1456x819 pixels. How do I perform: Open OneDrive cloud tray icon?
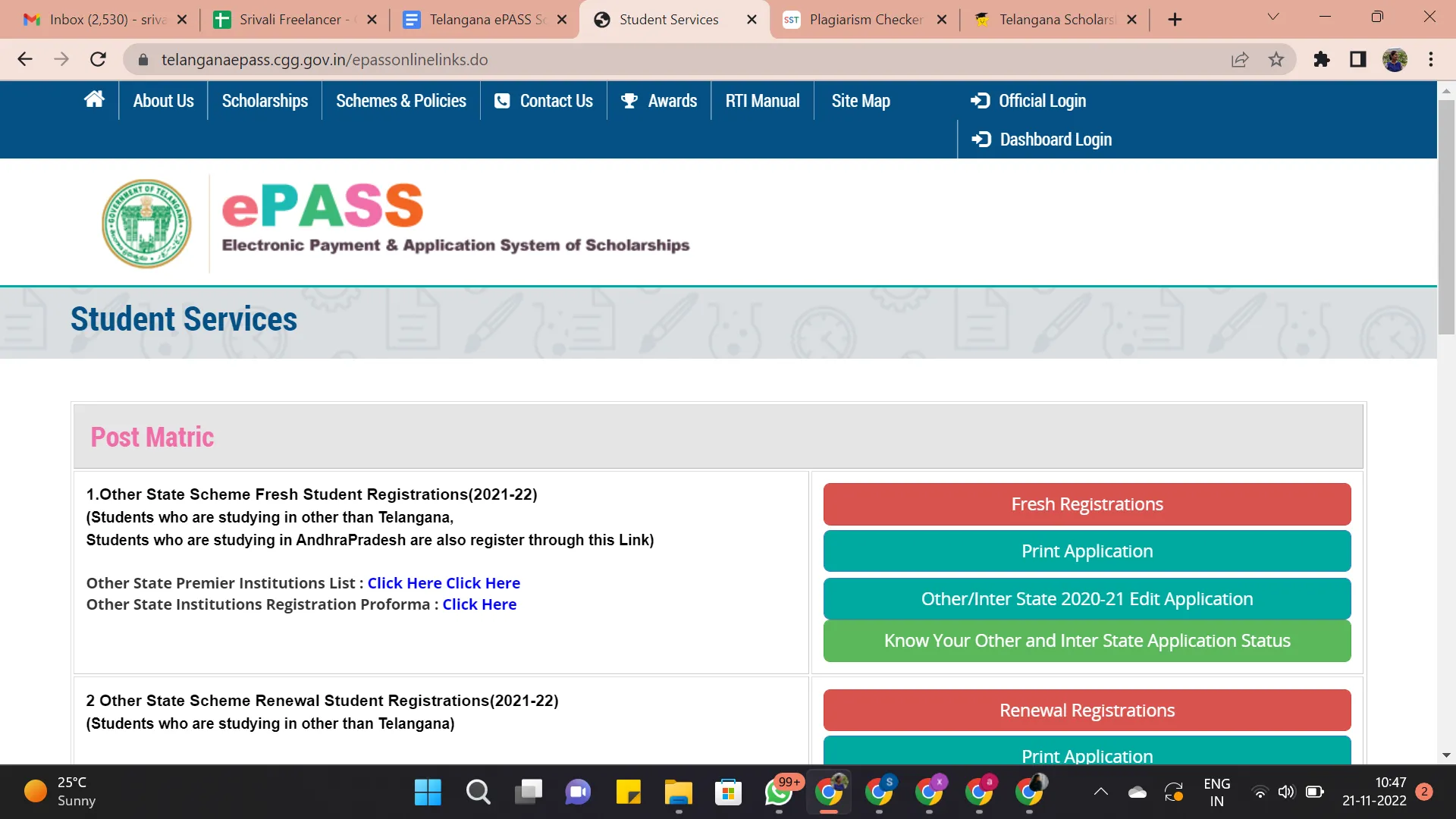[1137, 792]
